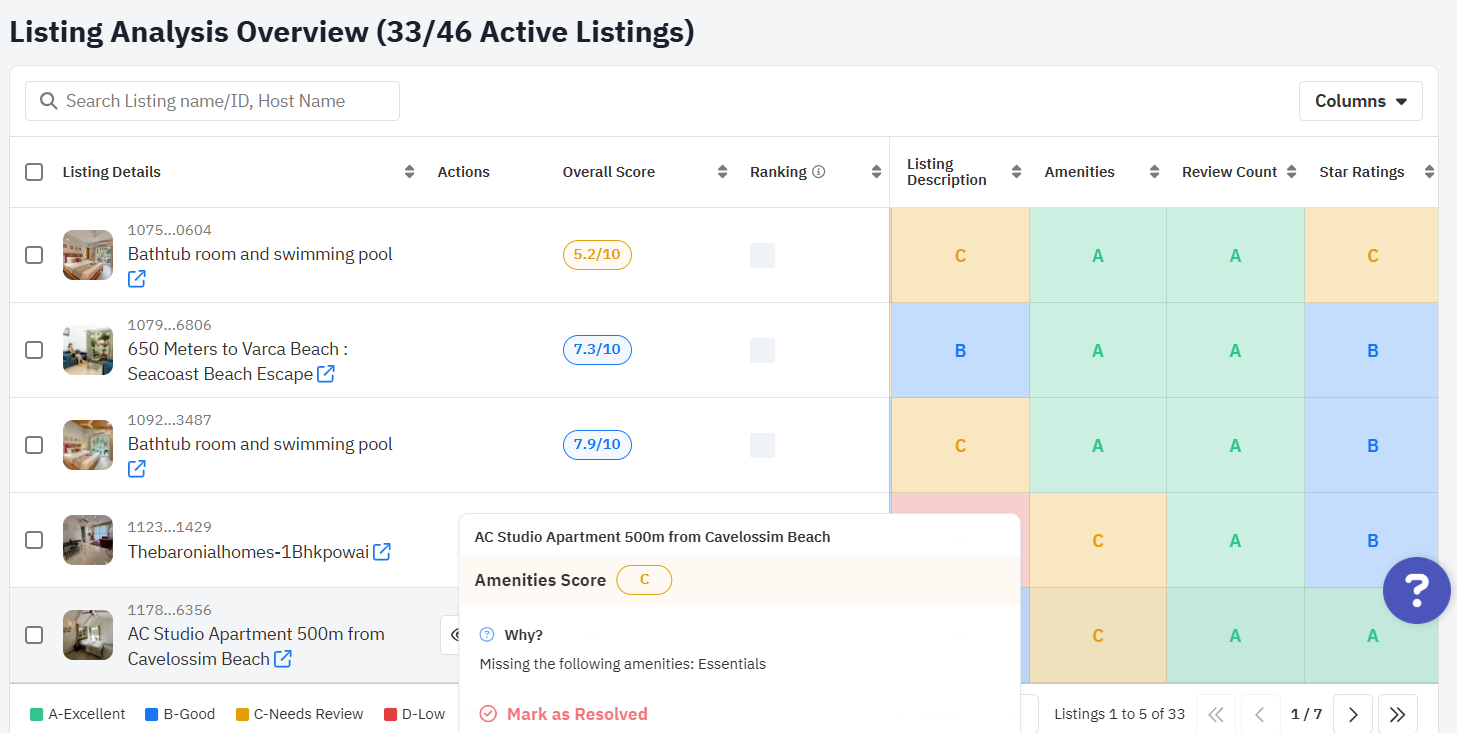Open external link for Thebaronialhomes-1Bhkpowai listing
Viewport: 1457px width, 733px height.
381,552
